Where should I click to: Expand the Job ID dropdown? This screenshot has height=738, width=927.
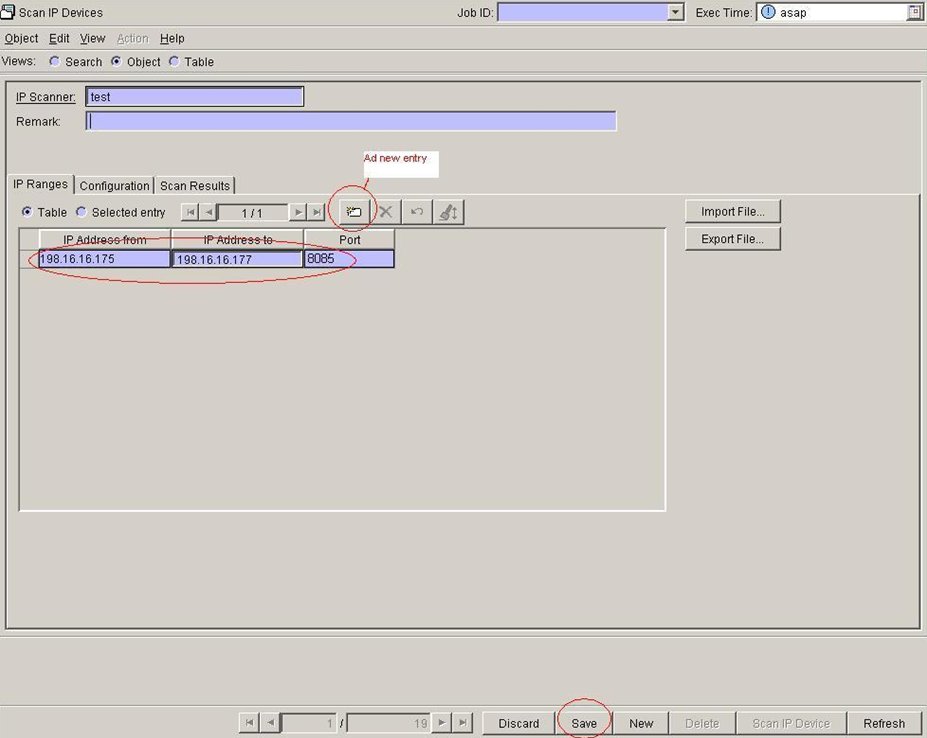coord(675,12)
